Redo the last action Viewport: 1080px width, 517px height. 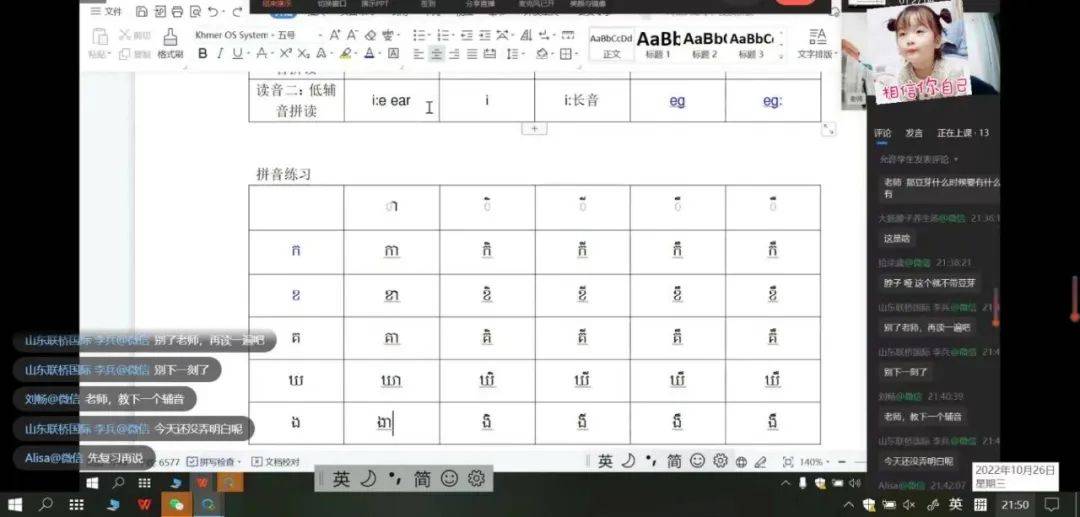click(x=237, y=11)
